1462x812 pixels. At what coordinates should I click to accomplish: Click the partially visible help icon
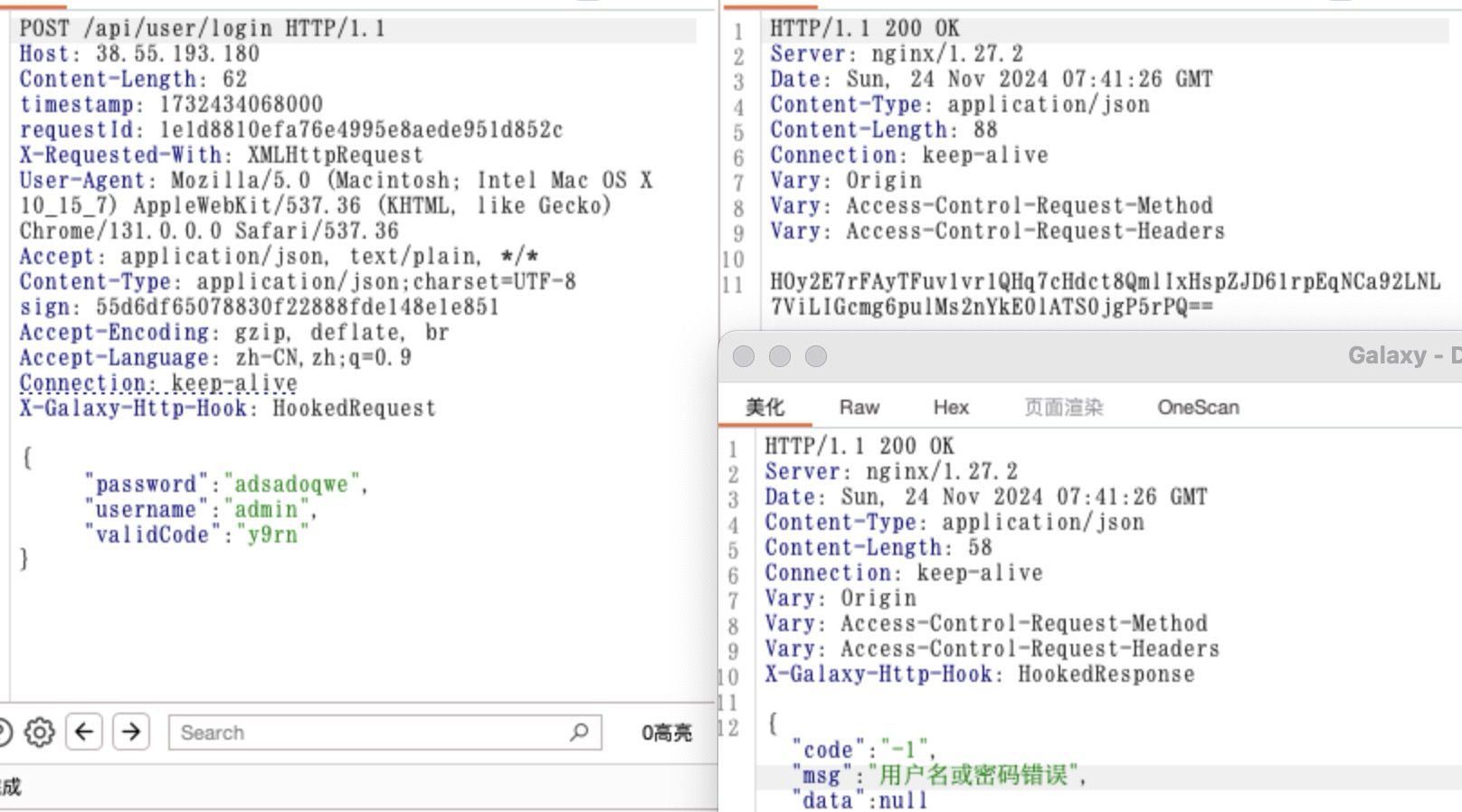pyautogui.click(x=5, y=732)
